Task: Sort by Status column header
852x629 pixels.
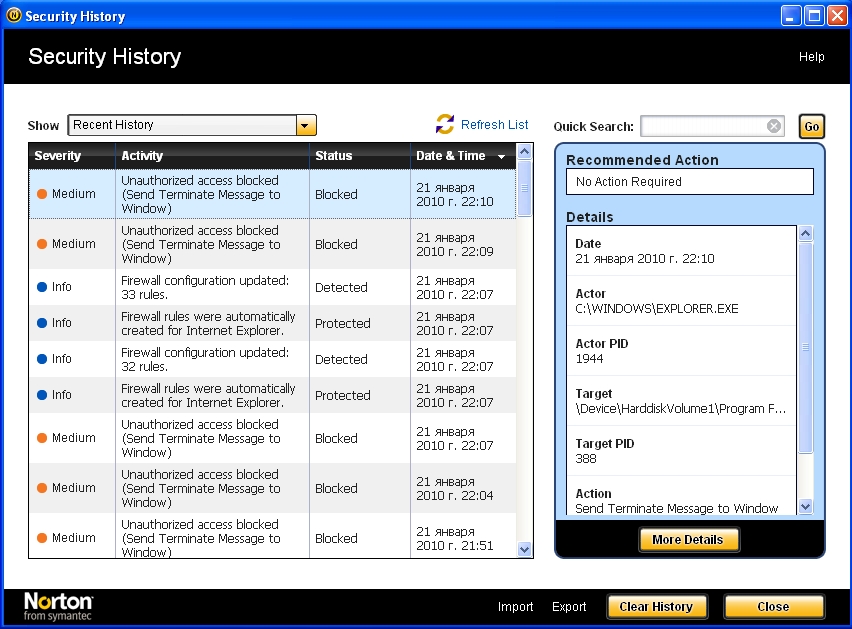Action: tap(360, 156)
